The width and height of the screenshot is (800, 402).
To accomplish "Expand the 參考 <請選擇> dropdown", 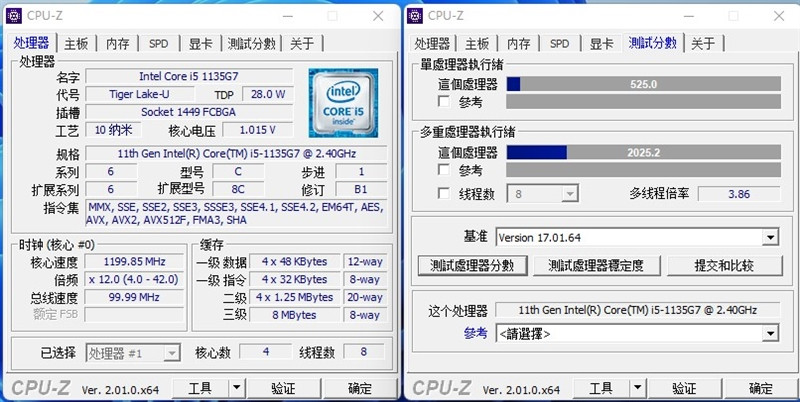I will click(770, 334).
